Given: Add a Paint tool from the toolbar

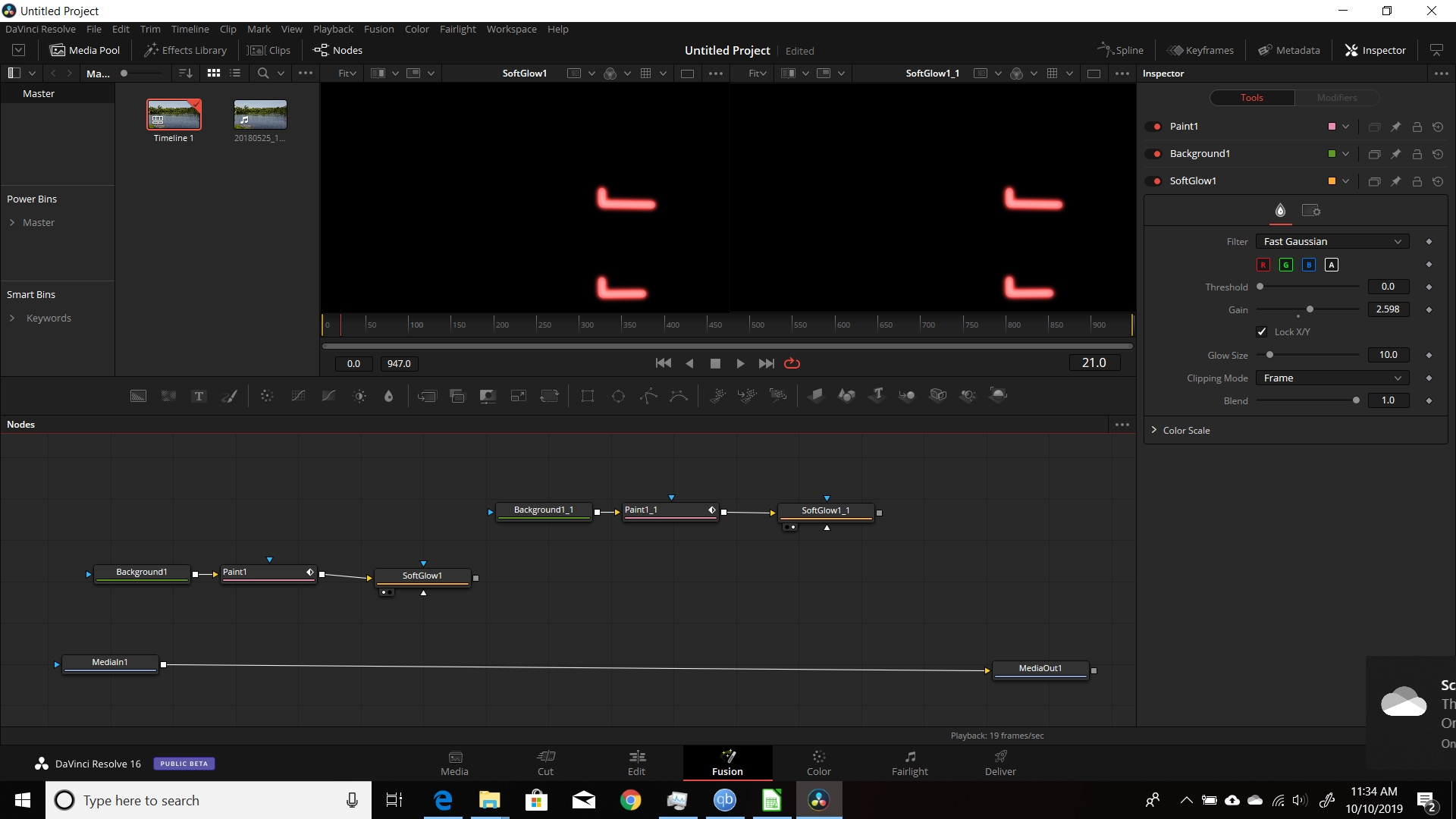Looking at the screenshot, I should pos(229,396).
